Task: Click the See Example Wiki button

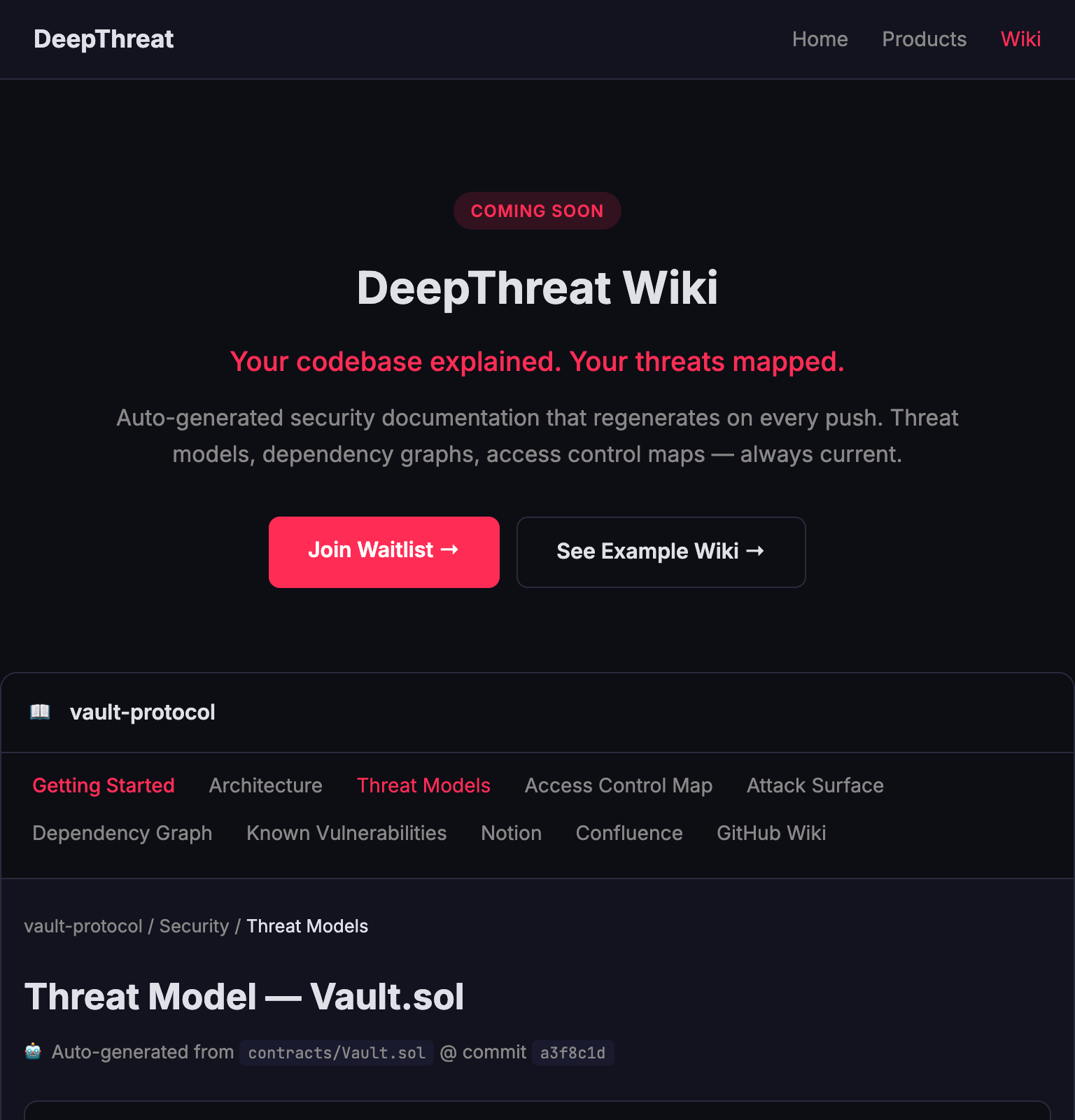Action: [x=661, y=552]
